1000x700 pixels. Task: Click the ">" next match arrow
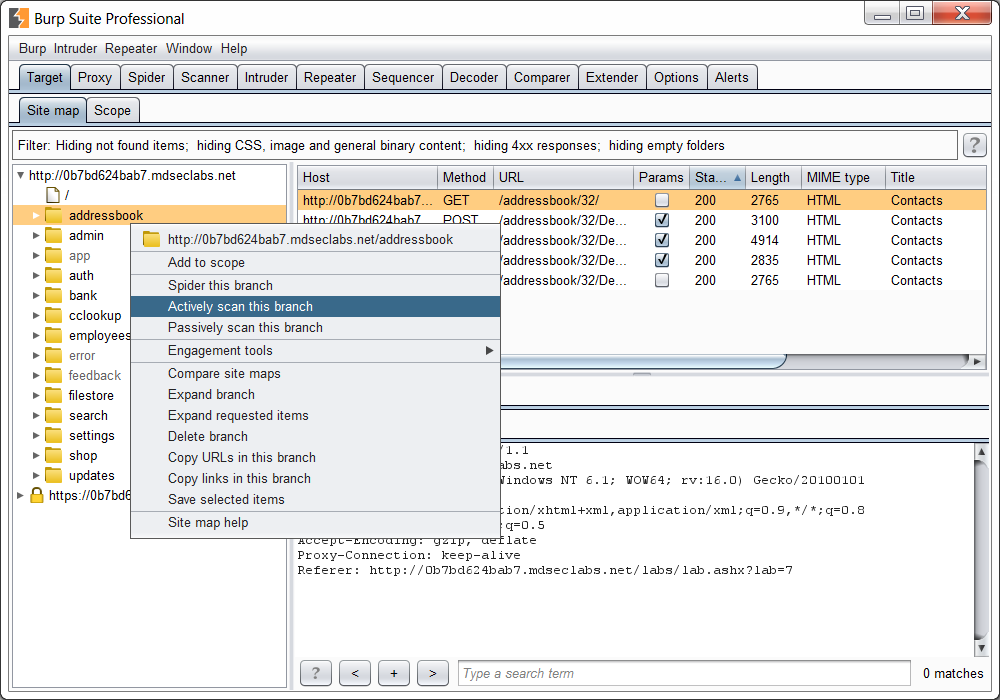point(432,673)
